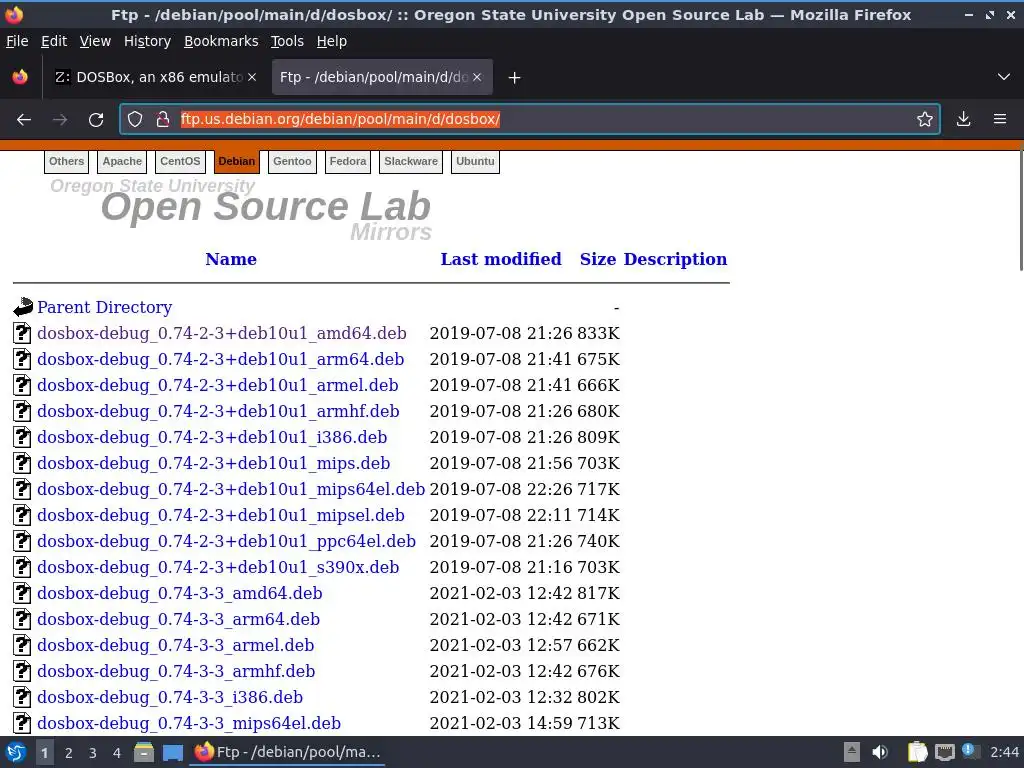Screen dimensions: 1024x768
Task: Click the forward navigation arrow
Action: pyautogui.click(x=60, y=120)
